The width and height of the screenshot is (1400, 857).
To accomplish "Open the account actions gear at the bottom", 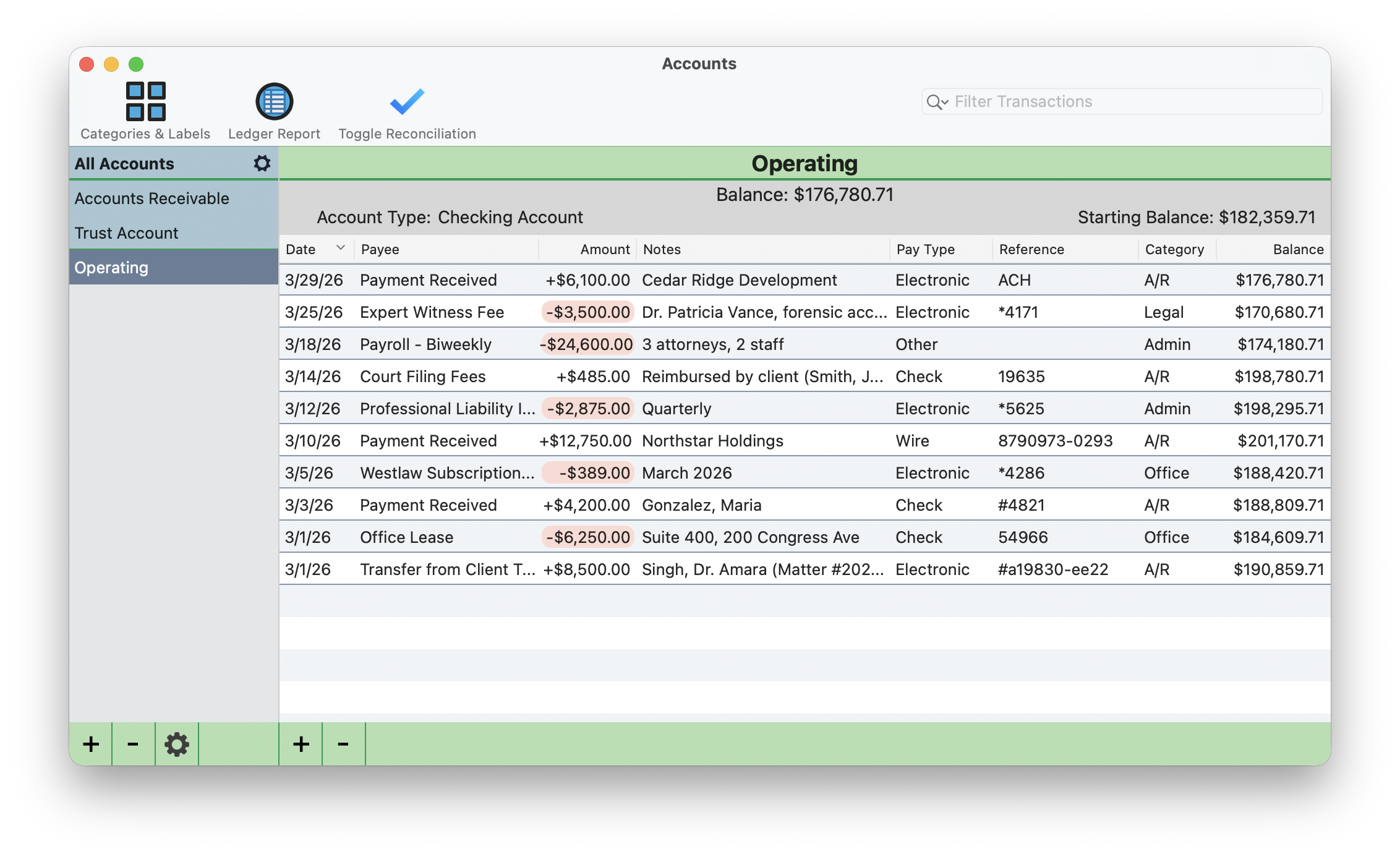I will [177, 744].
